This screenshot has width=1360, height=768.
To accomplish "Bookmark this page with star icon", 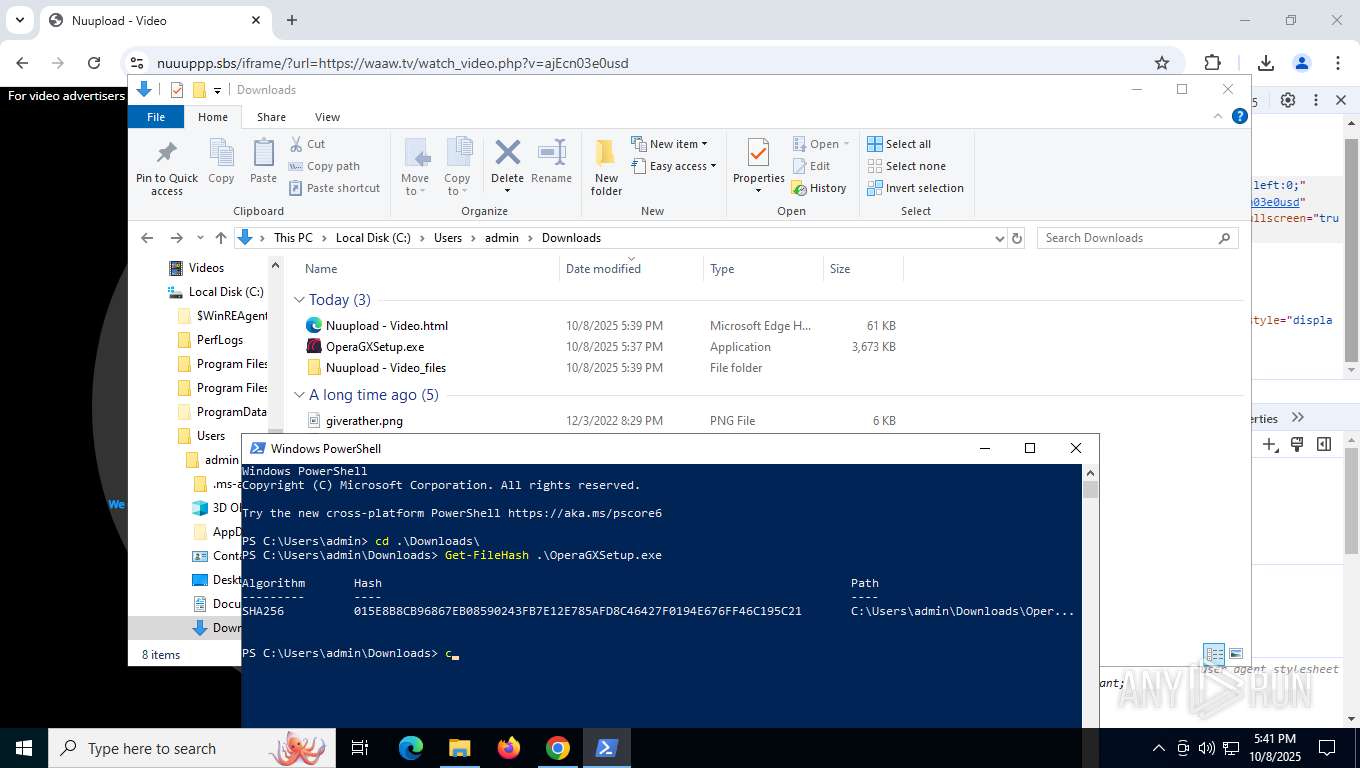I will 1162,63.
